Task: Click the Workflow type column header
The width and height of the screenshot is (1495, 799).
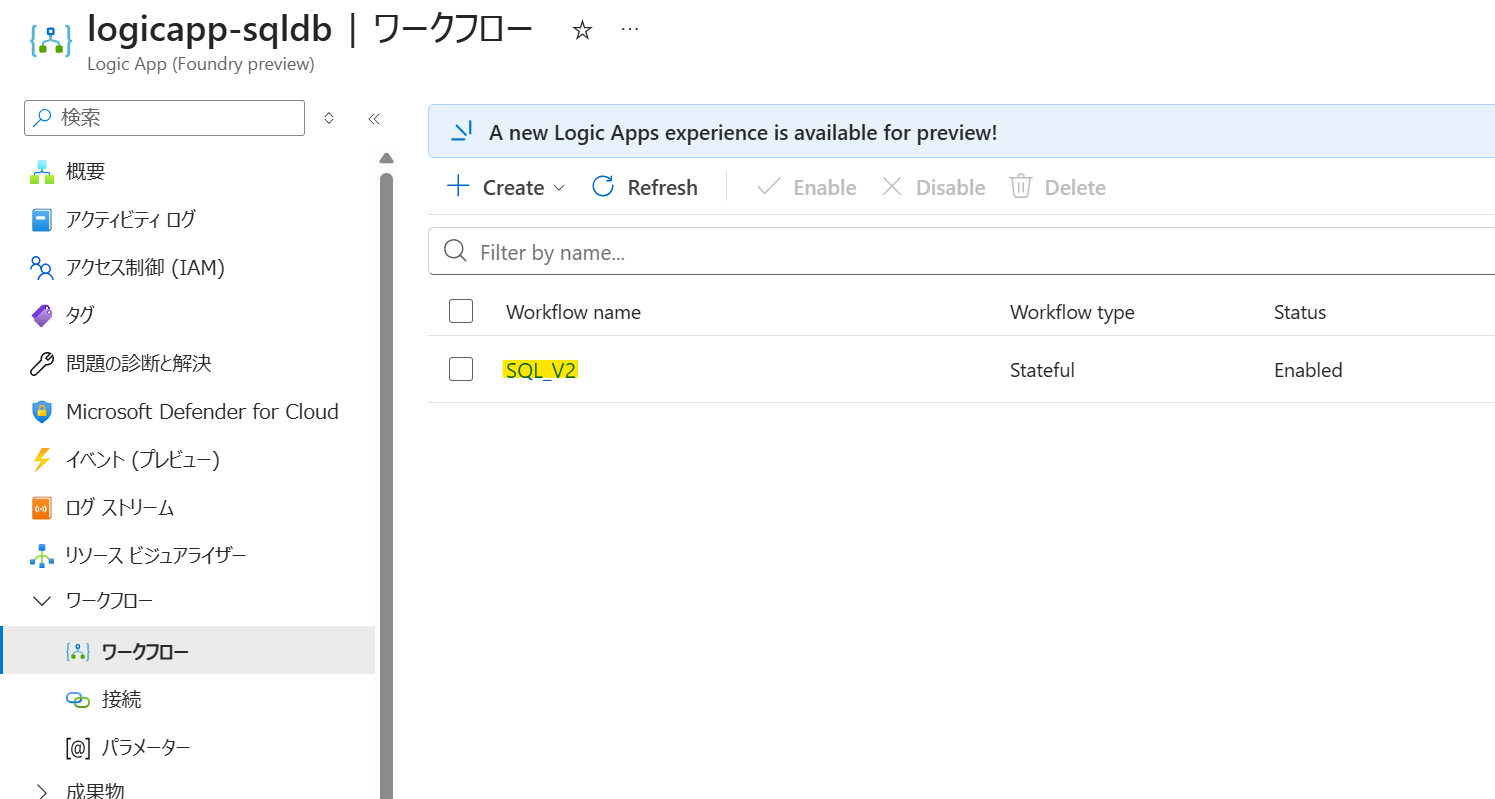Action: [x=1072, y=312]
